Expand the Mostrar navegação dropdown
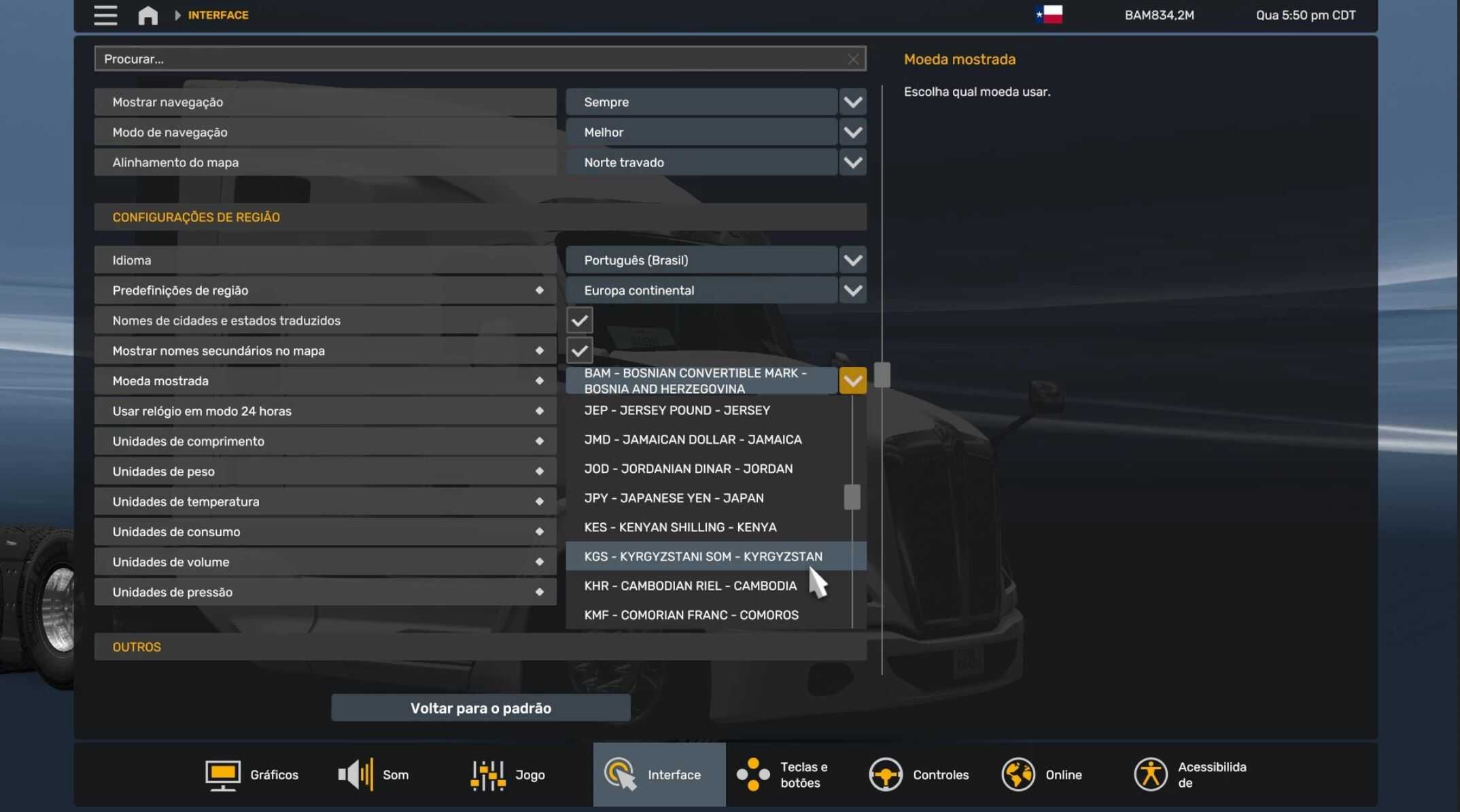 [852, 102]
